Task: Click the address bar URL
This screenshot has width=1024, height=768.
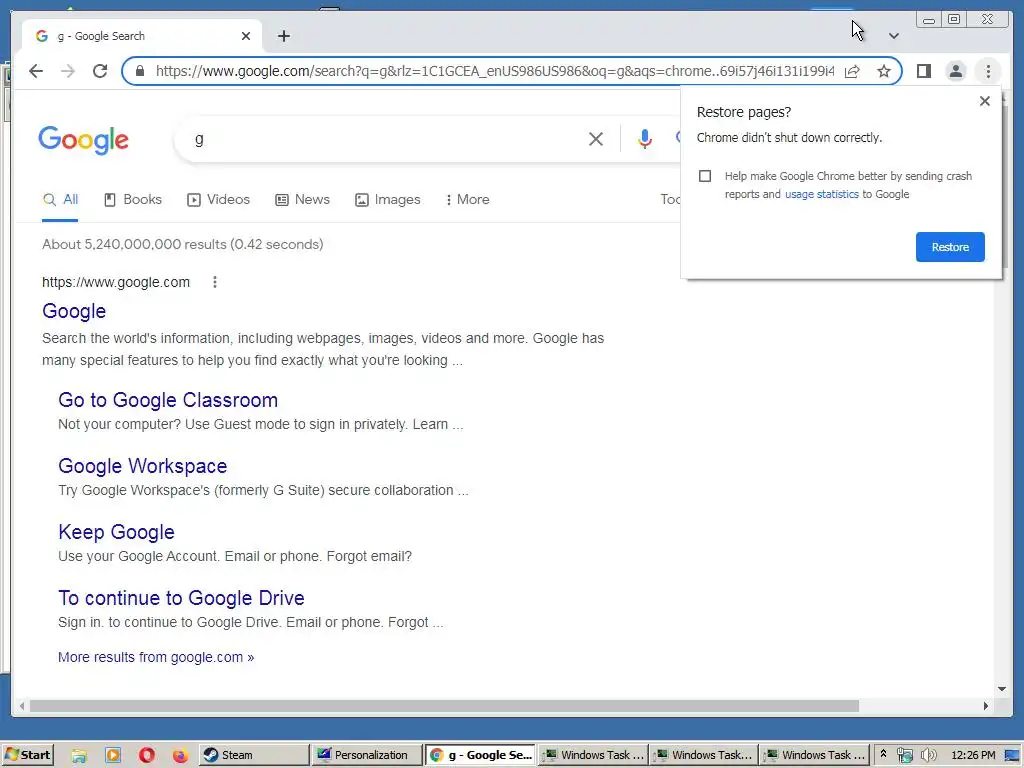Action: (495, 71)
